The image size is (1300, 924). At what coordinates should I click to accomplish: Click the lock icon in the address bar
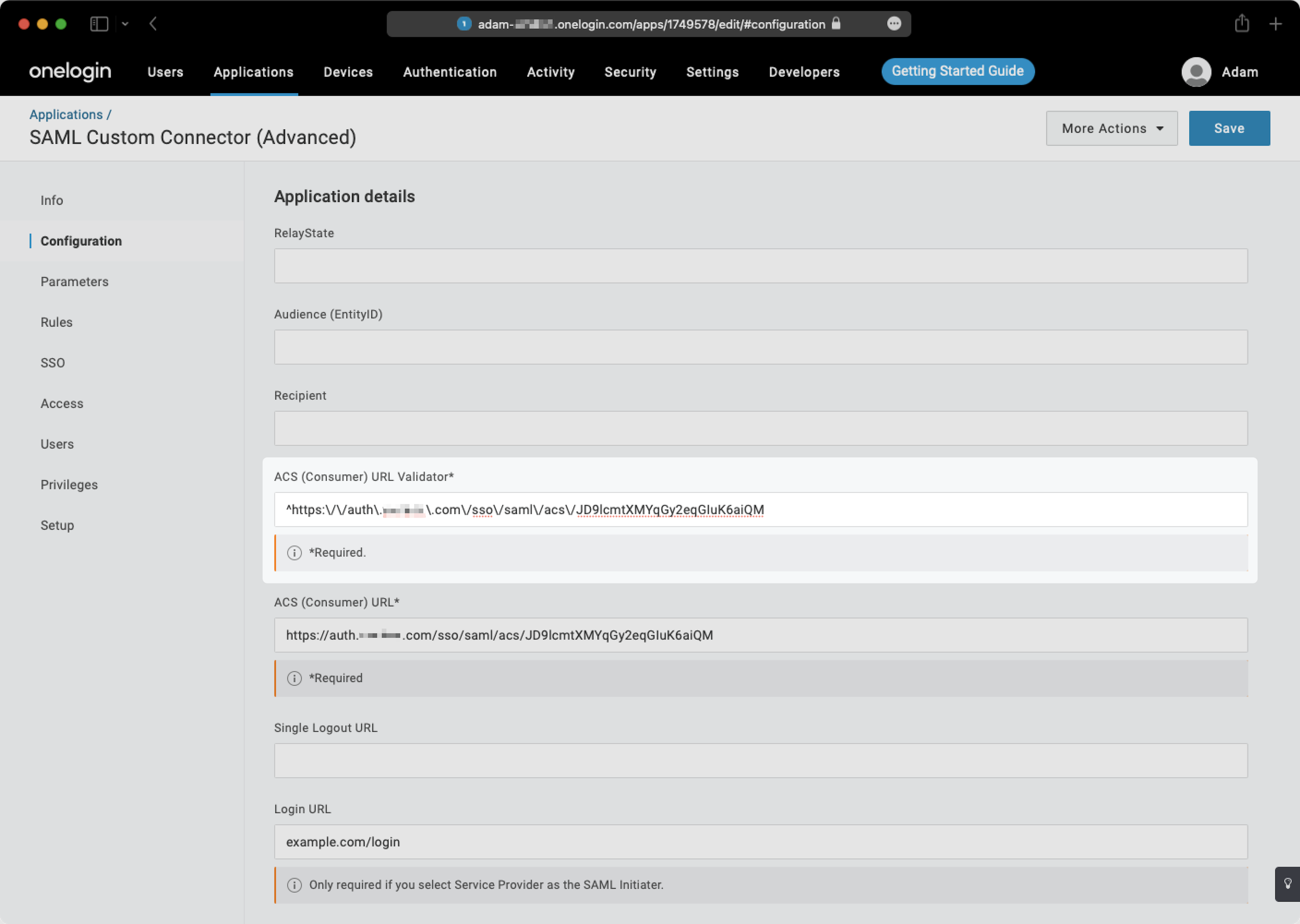point(836,24)
